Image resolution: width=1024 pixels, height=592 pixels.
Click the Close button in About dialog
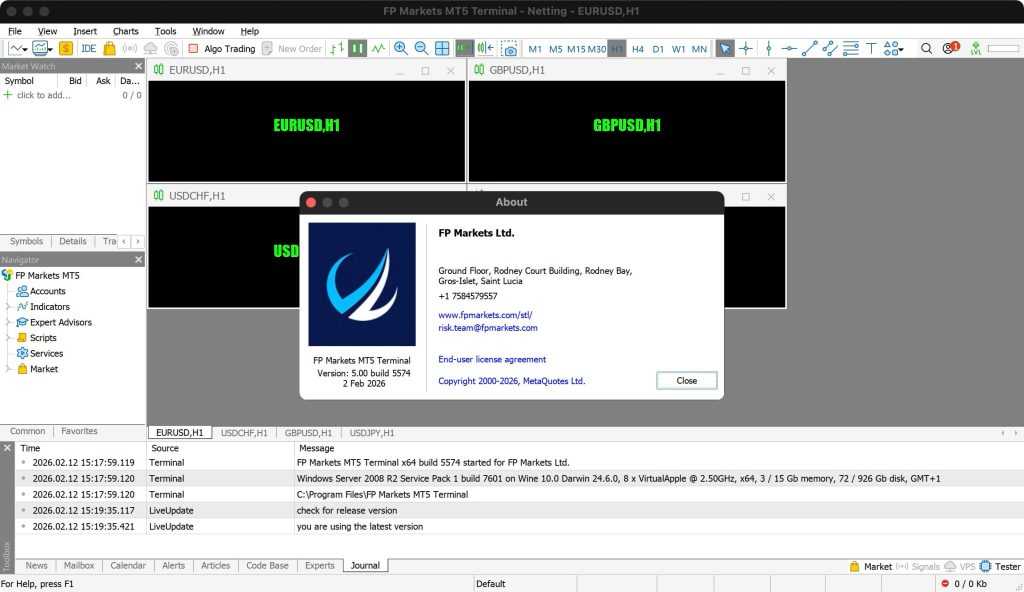[x=686, y=380]
